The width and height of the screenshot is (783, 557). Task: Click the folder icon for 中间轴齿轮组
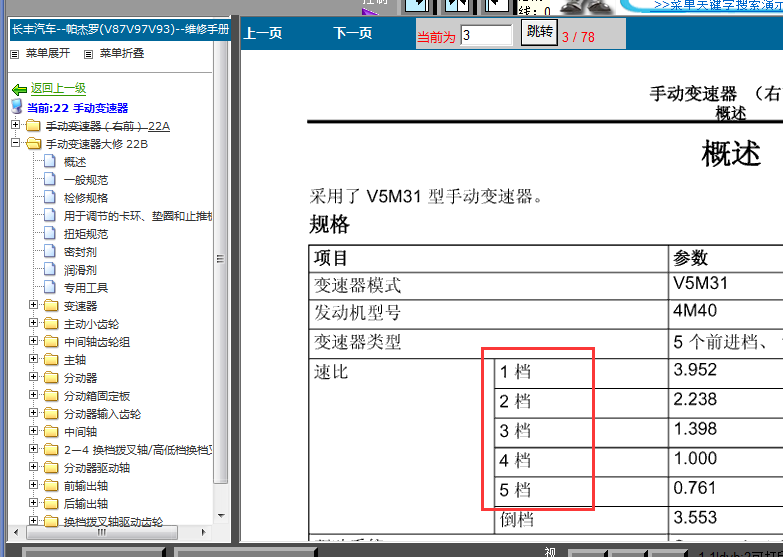click(x=51, y=341)
